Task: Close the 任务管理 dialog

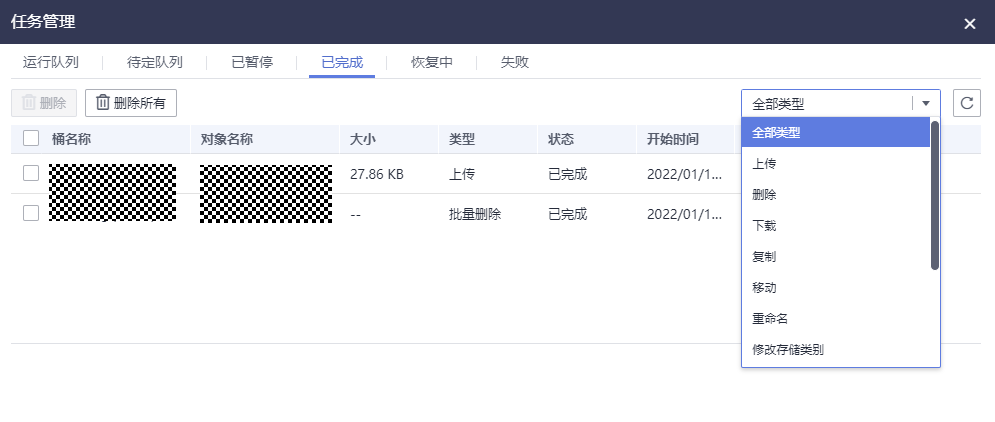Action: click(x=970, y=24)
